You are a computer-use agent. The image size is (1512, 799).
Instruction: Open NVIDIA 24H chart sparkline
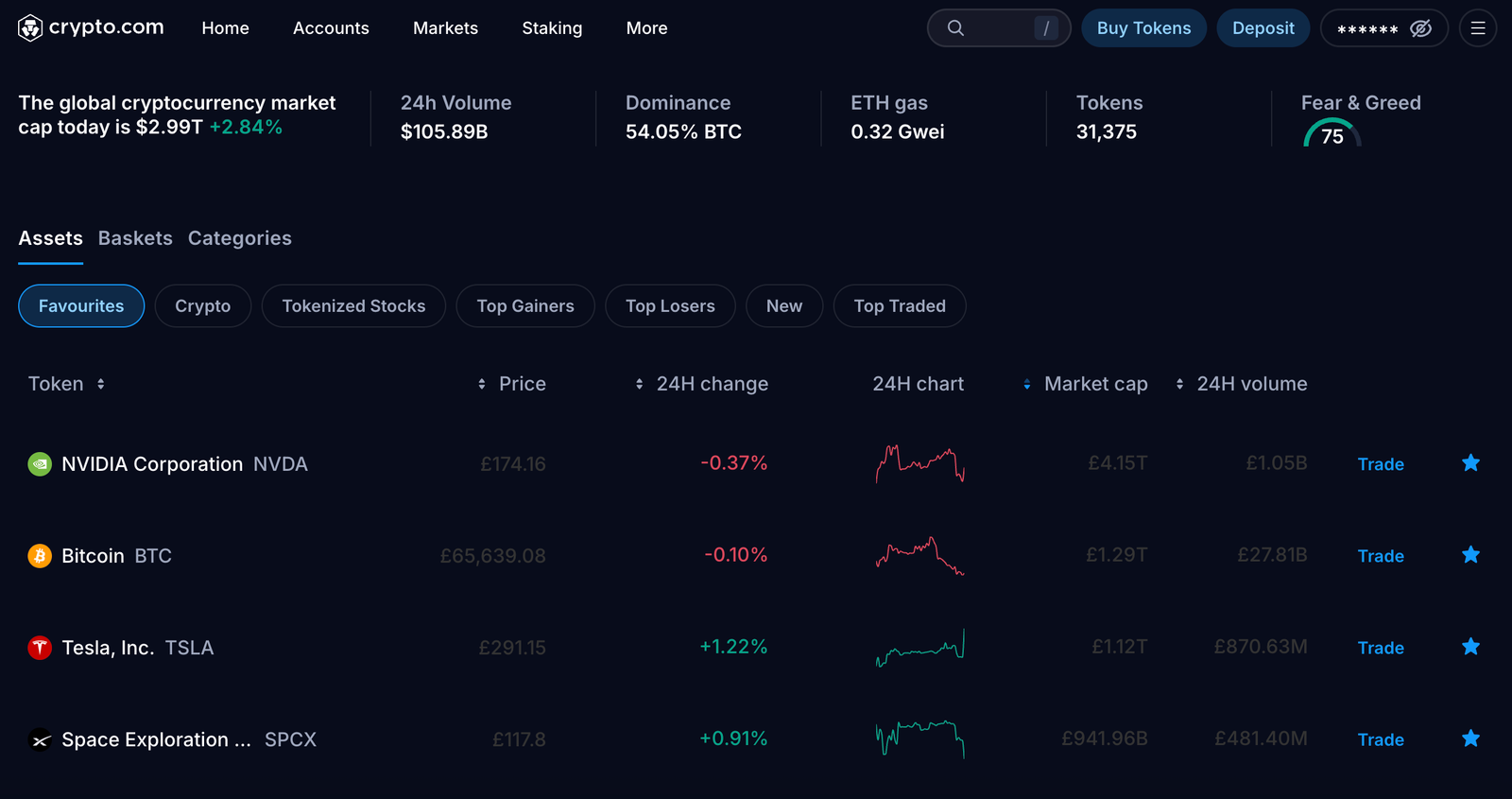pyautogui.click(x=919, y=463)
